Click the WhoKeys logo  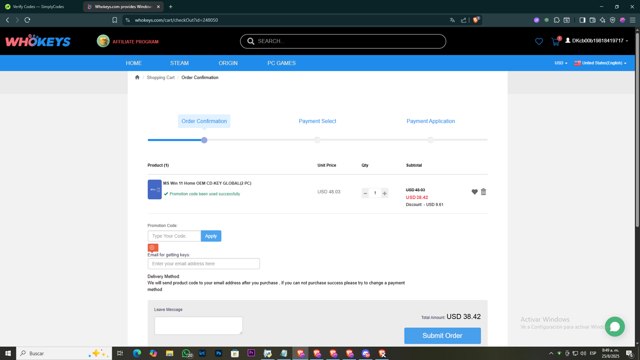point(38,41)
